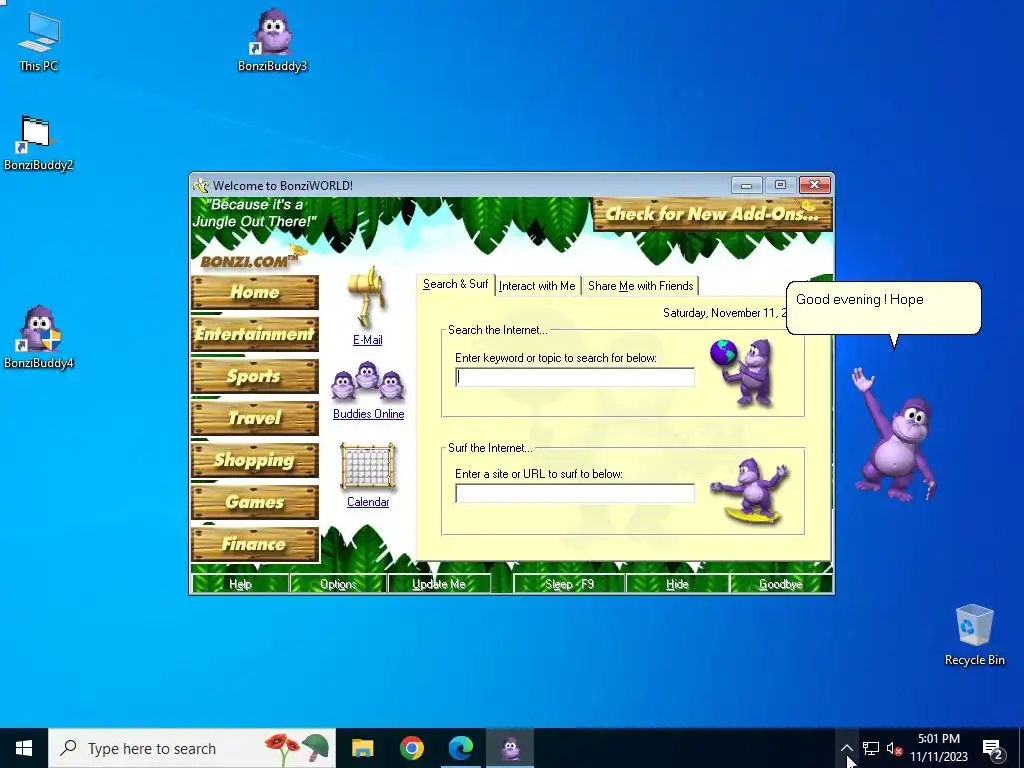Click the Windows taskbar search box
The width and height of the screenshot is (1024, 768).
[192, 748]
